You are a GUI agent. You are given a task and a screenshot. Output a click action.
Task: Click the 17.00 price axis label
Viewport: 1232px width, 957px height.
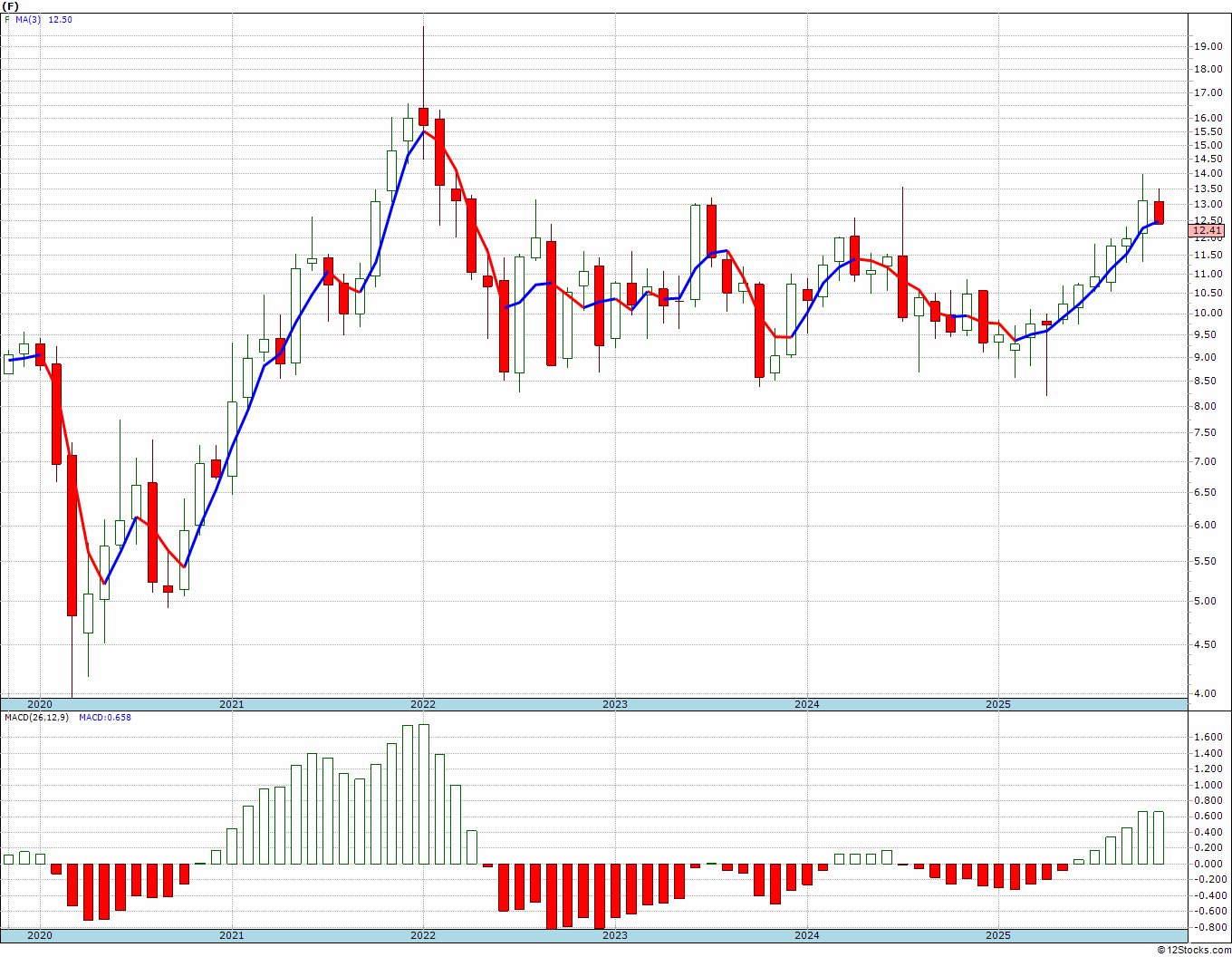tap(1208, 93)
